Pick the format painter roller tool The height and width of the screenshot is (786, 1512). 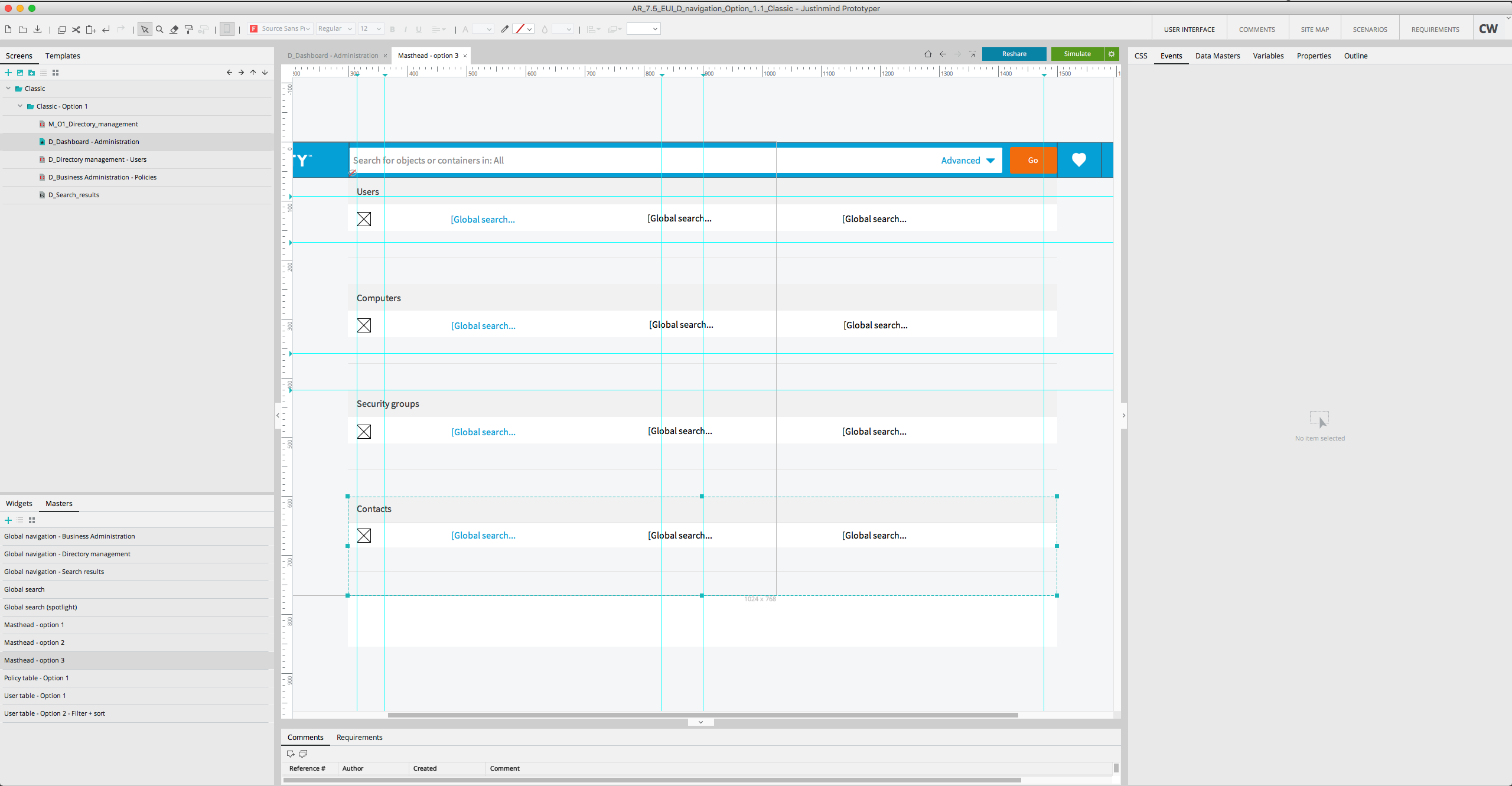[x=189, y=29]
